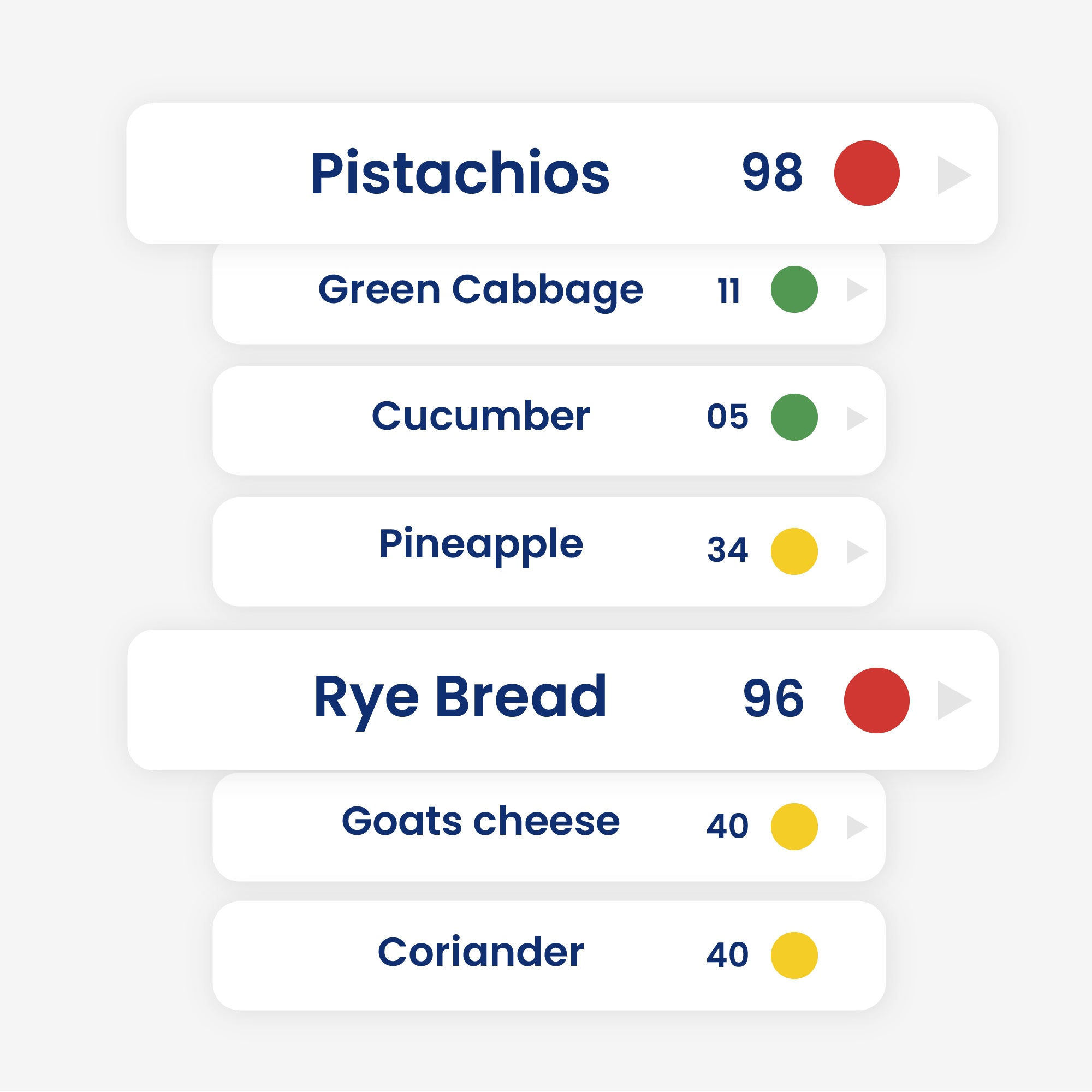Click the Coriander item label
1092x1092 pixels.
[x=480, y=953]
